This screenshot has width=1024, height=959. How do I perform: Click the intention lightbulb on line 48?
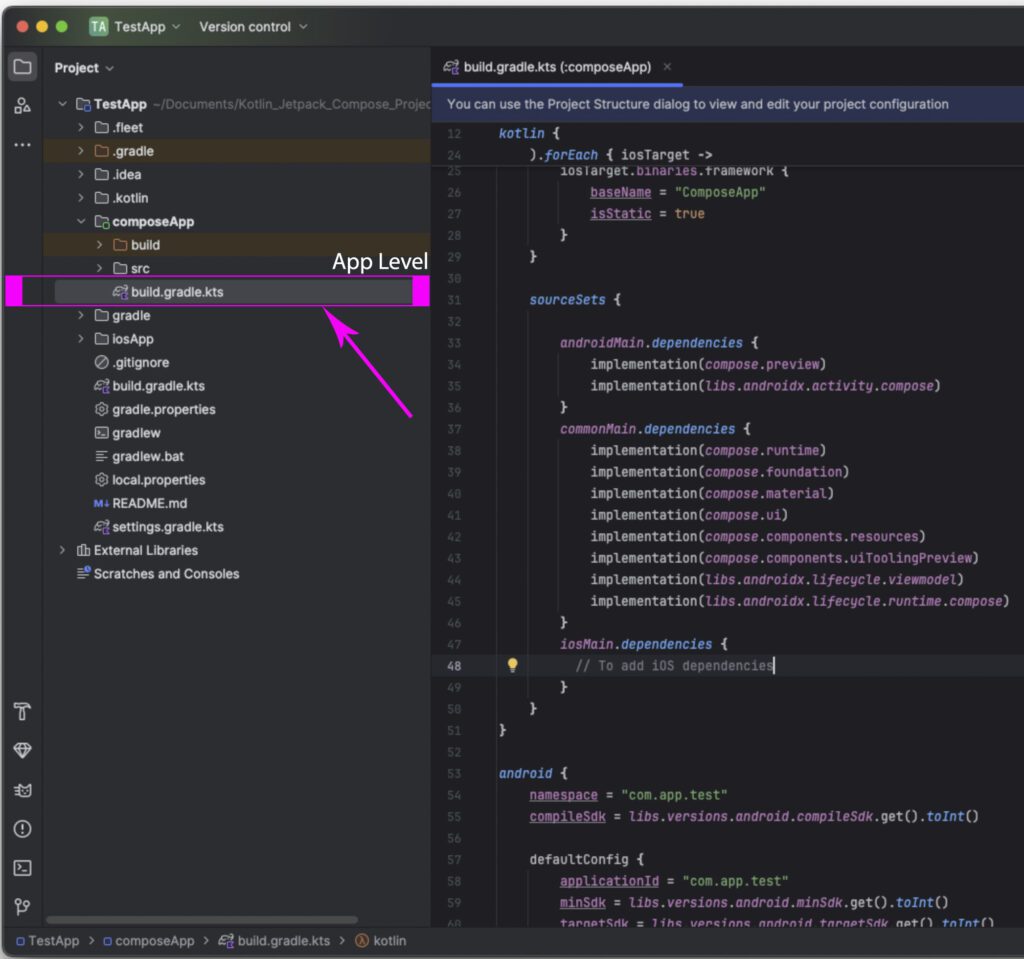(x=513, y=663)
